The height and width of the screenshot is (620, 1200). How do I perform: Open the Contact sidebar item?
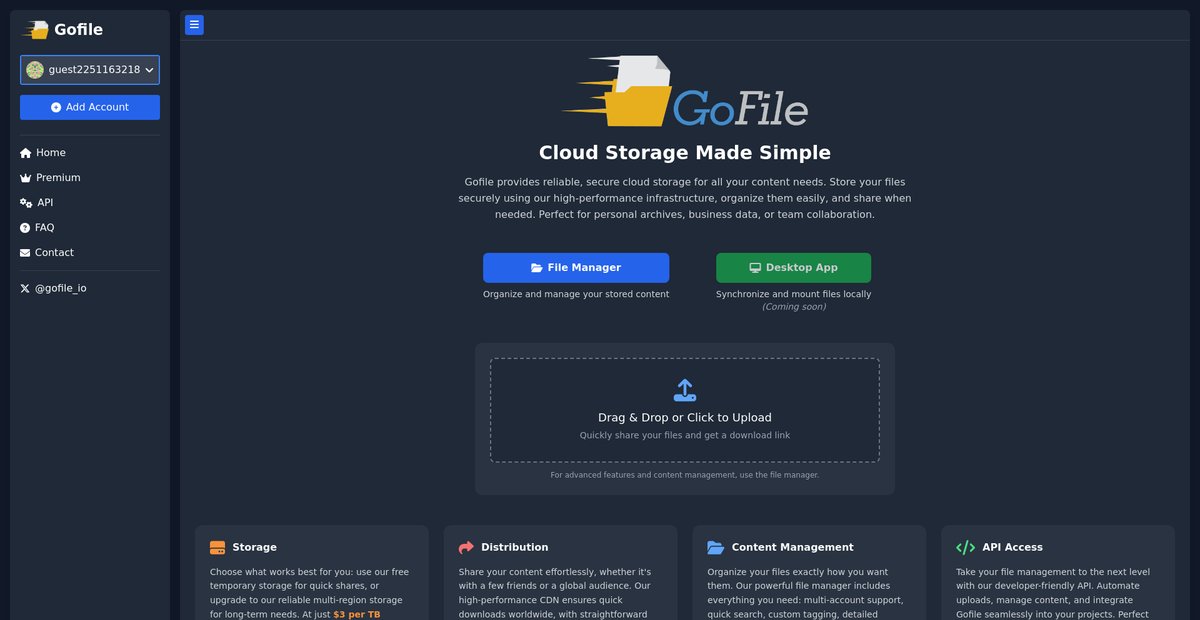click(x=47, y=253)
